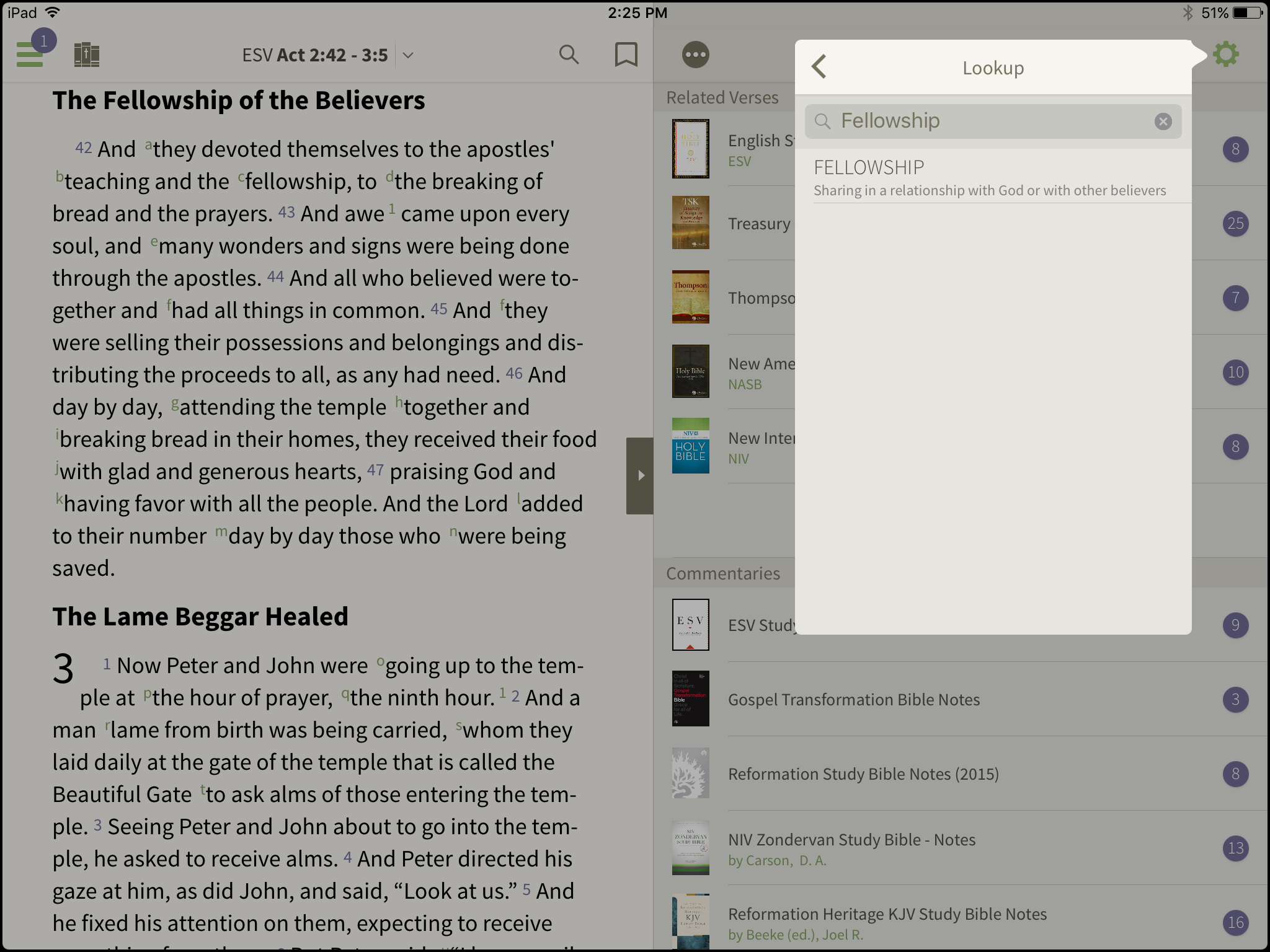Open the three-dots more options button
The height and width of the screenshot is (952, 1270).
[x=696, y=55]
